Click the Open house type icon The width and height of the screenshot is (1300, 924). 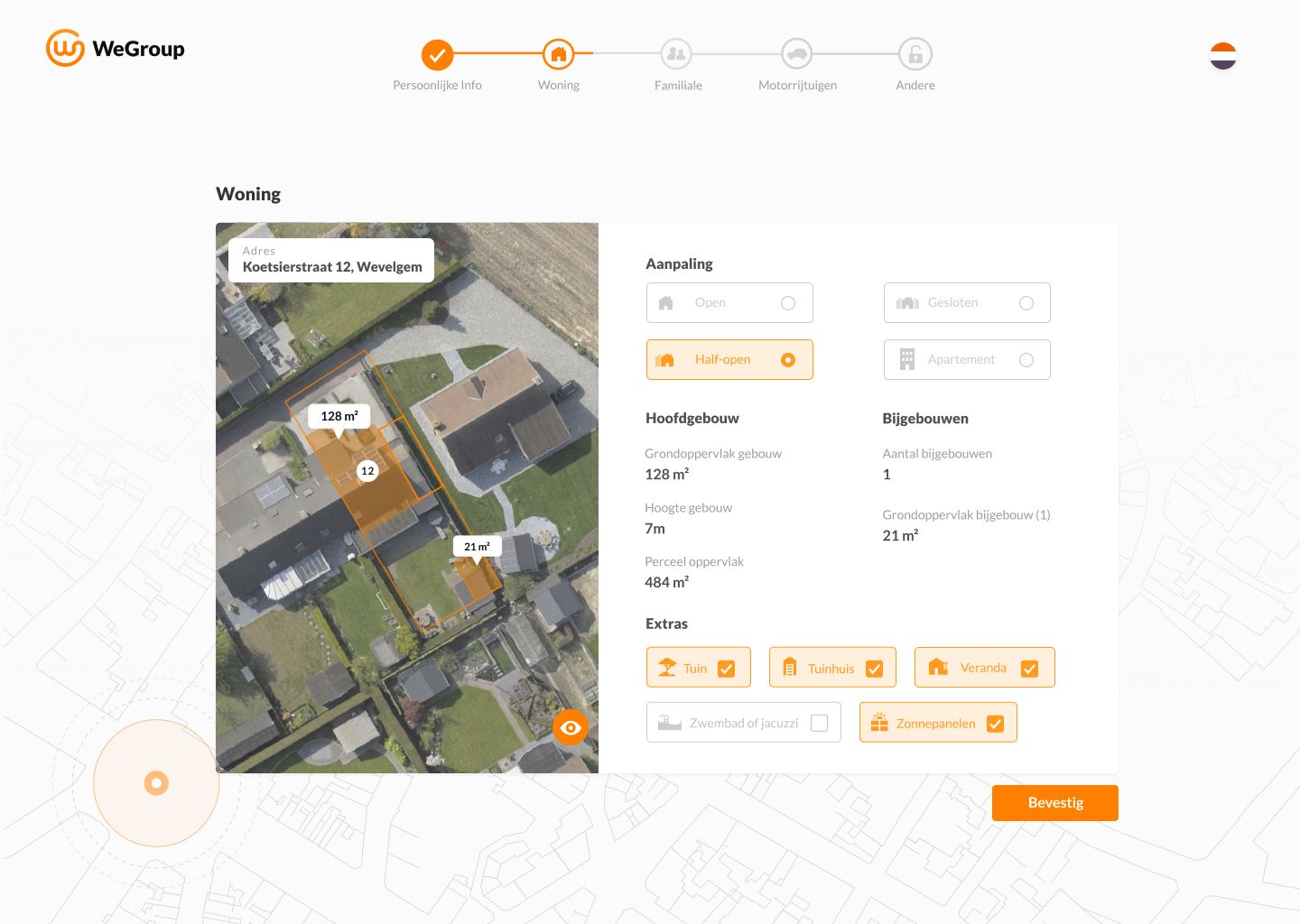666,303
